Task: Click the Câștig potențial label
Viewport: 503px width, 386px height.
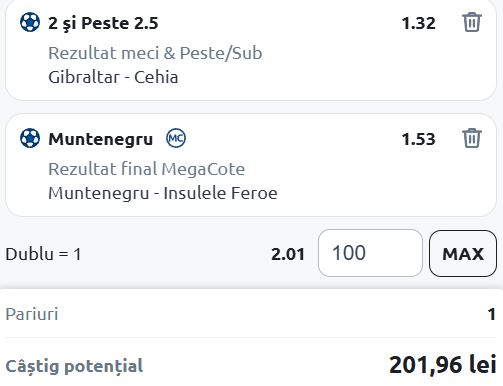Action: tap(74, 366)
